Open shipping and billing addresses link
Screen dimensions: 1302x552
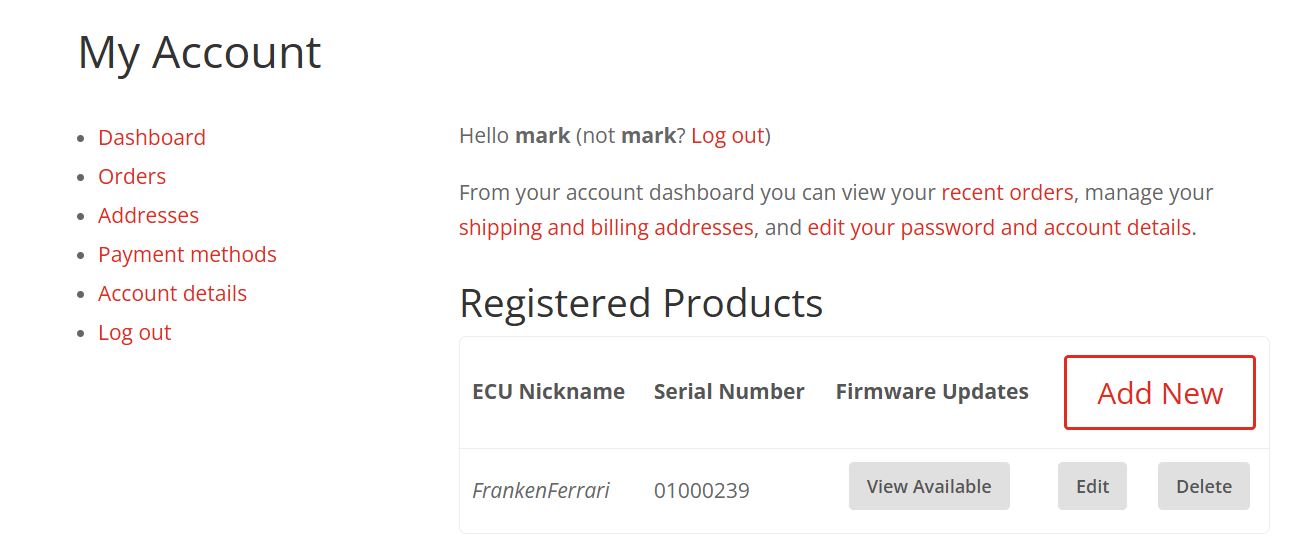pyautogui.click(x=606, y=227)
